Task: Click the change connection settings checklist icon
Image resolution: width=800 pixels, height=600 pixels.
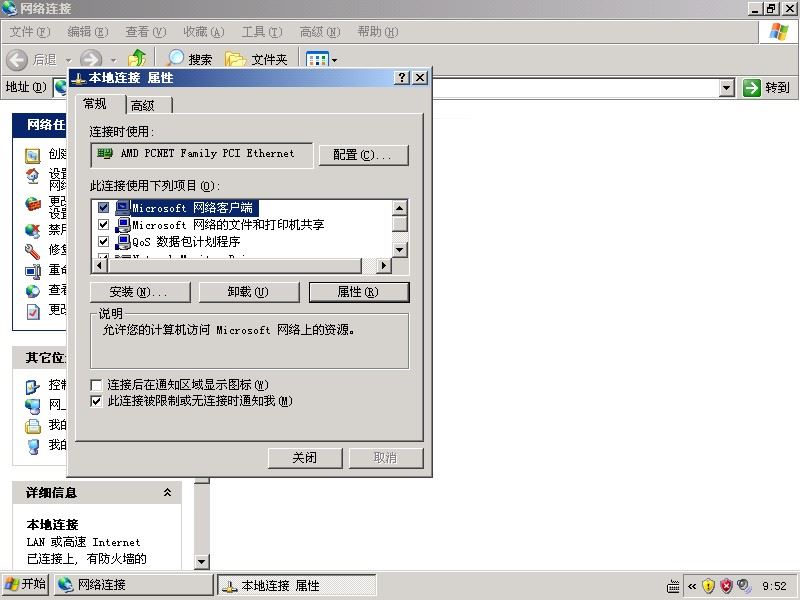Action: tap(33, 311)
